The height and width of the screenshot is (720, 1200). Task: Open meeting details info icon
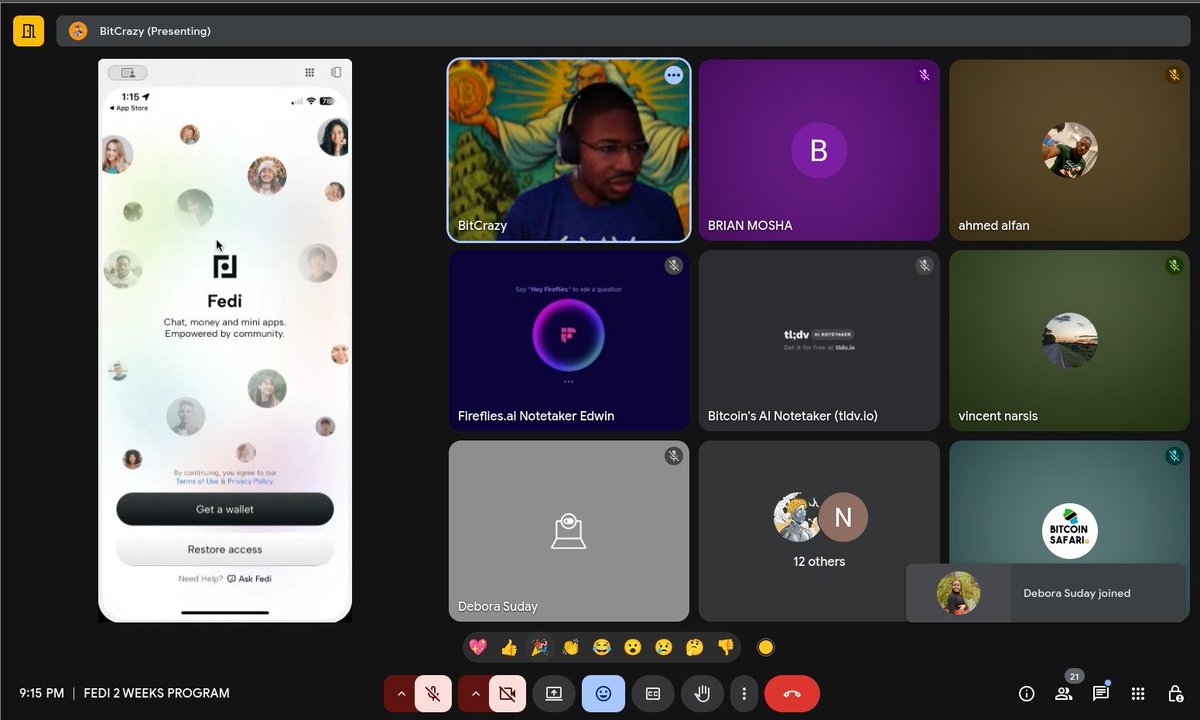tap(1026, 693)
